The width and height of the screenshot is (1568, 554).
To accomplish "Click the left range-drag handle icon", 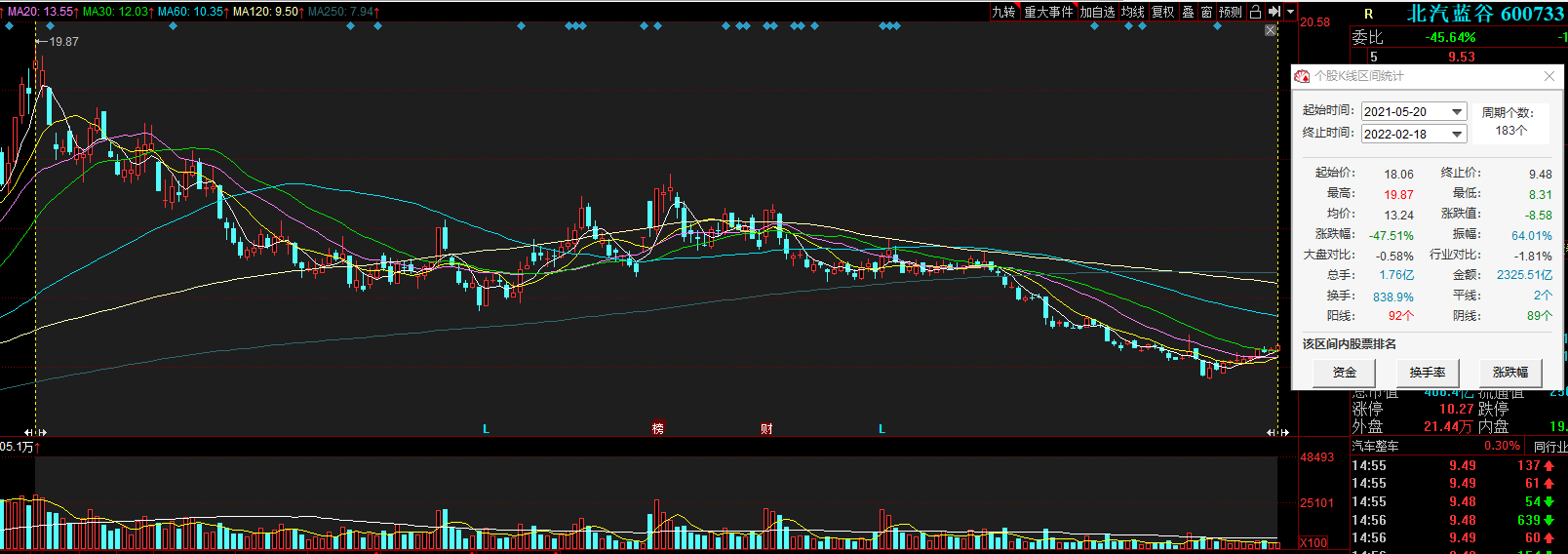I will click(35, 431).
